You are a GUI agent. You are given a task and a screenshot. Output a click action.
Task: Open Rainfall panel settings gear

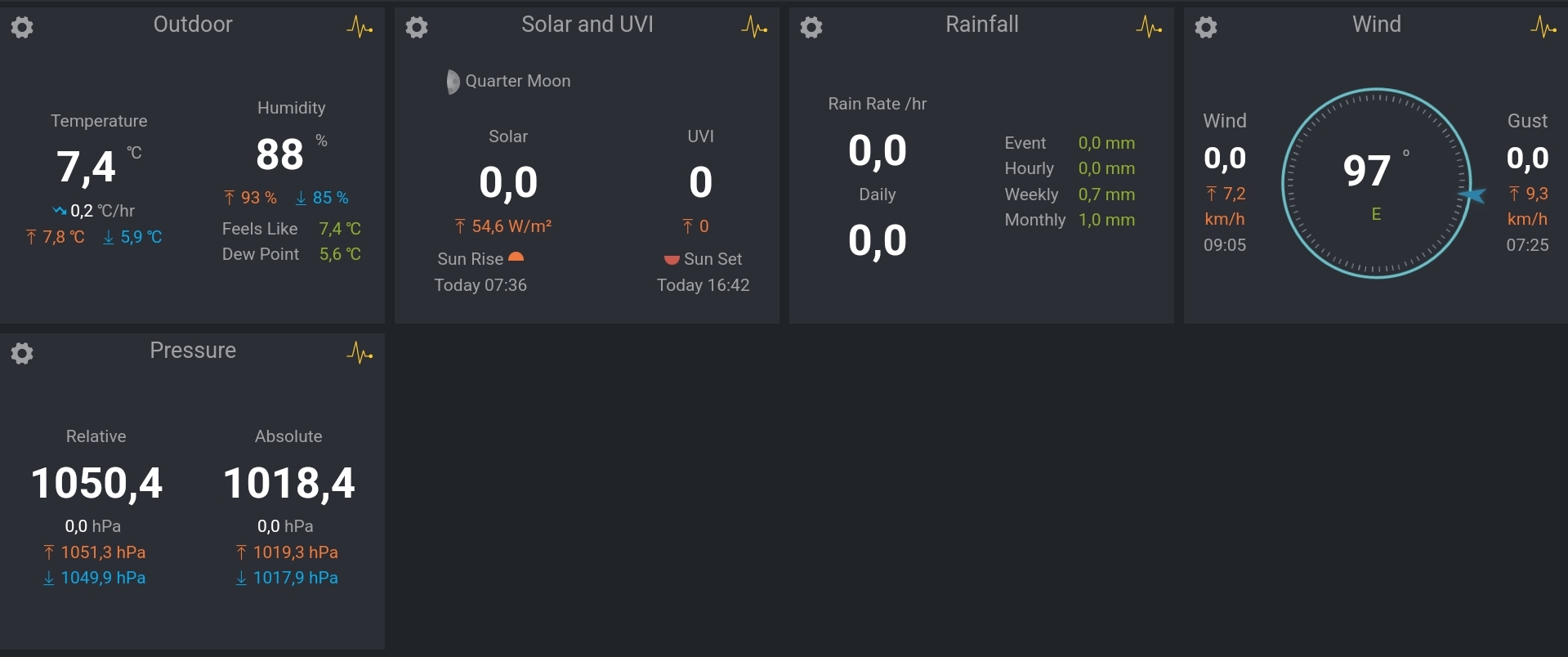[811, 28]
